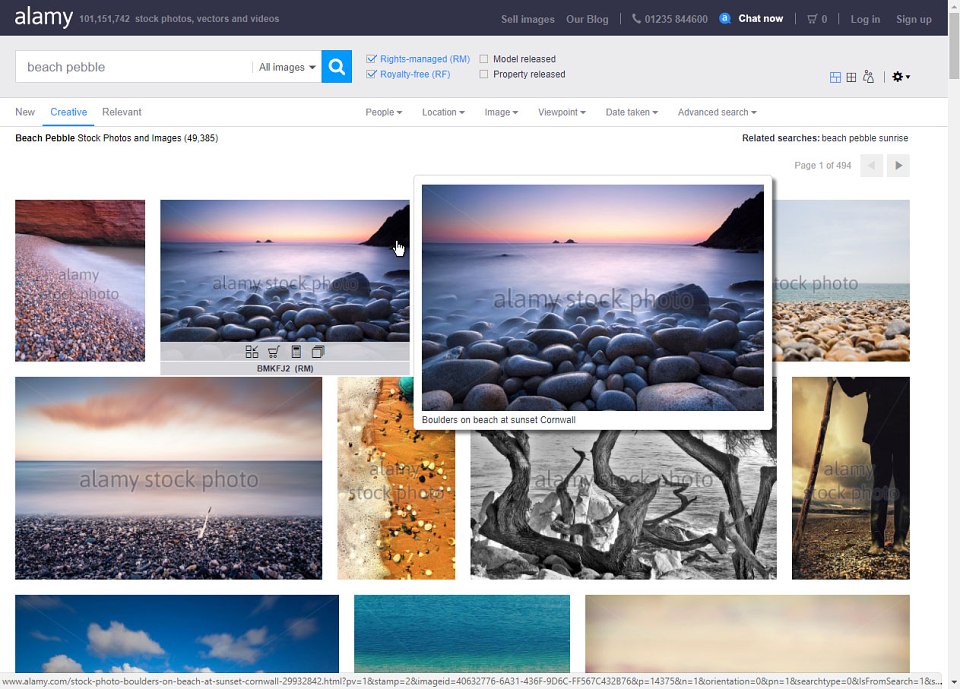
Task: Click the beach pebble search field
Action: 133,67
